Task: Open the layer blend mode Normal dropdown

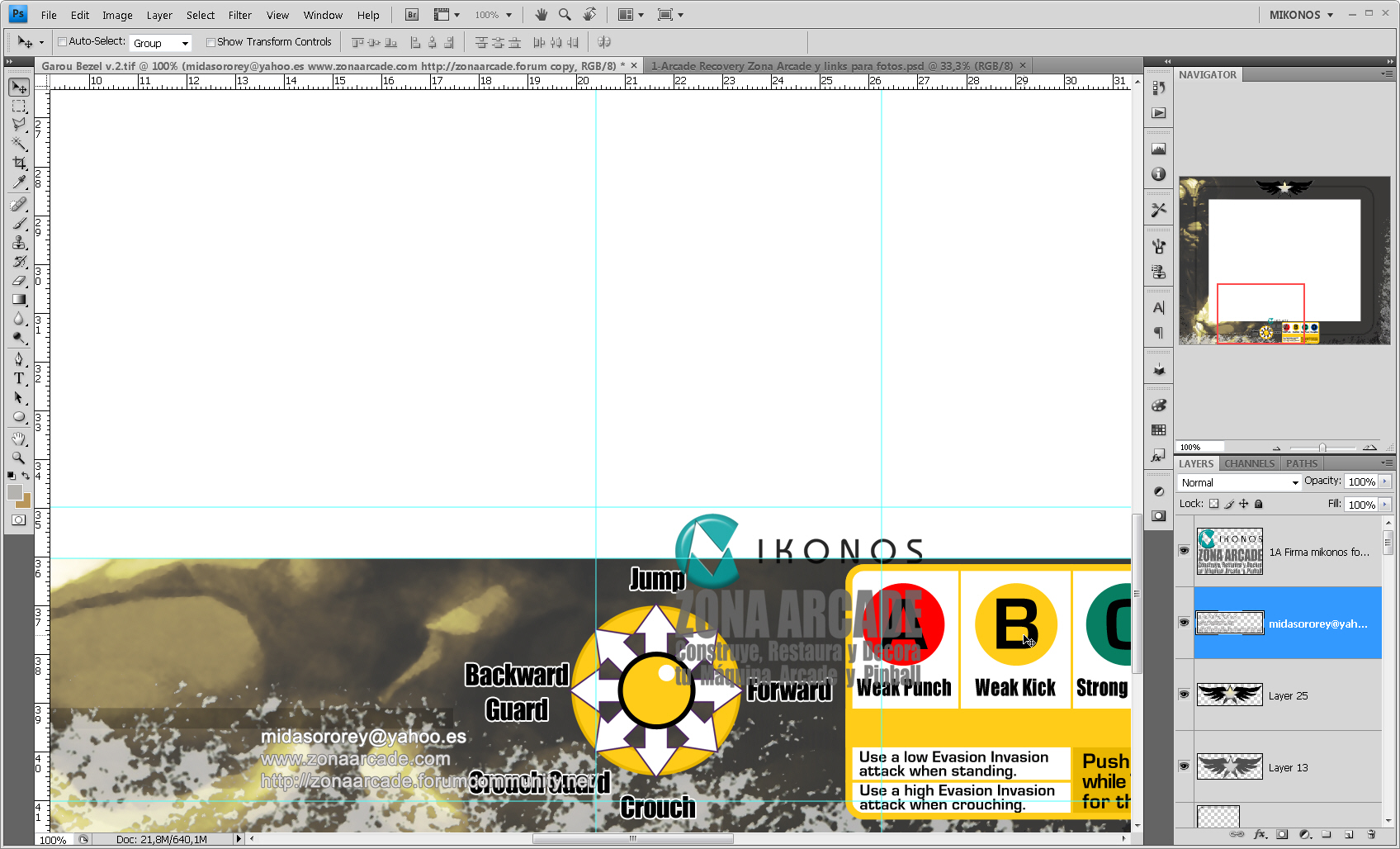Action: point(1239,482)
